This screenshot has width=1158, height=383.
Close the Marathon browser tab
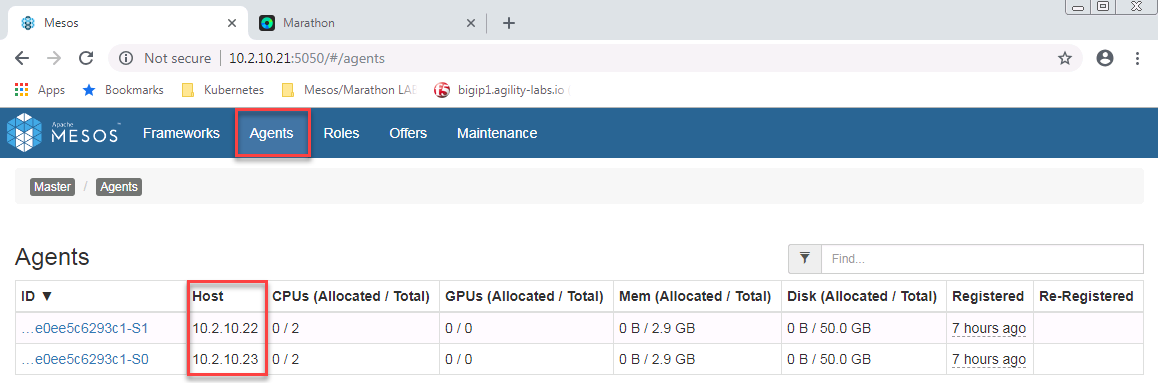click(x=470, y=23)
